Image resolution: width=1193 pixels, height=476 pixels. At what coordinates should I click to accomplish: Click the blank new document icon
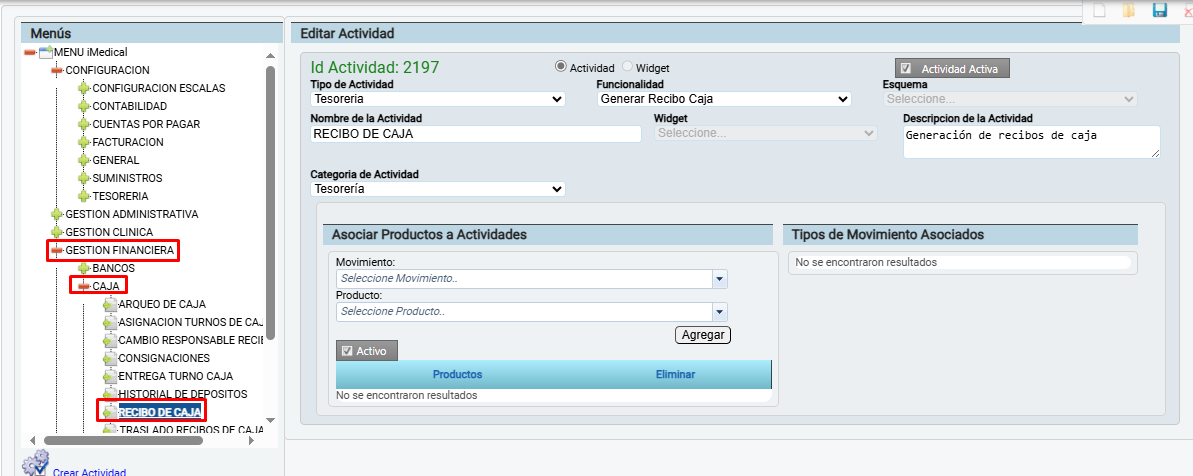1099,11
